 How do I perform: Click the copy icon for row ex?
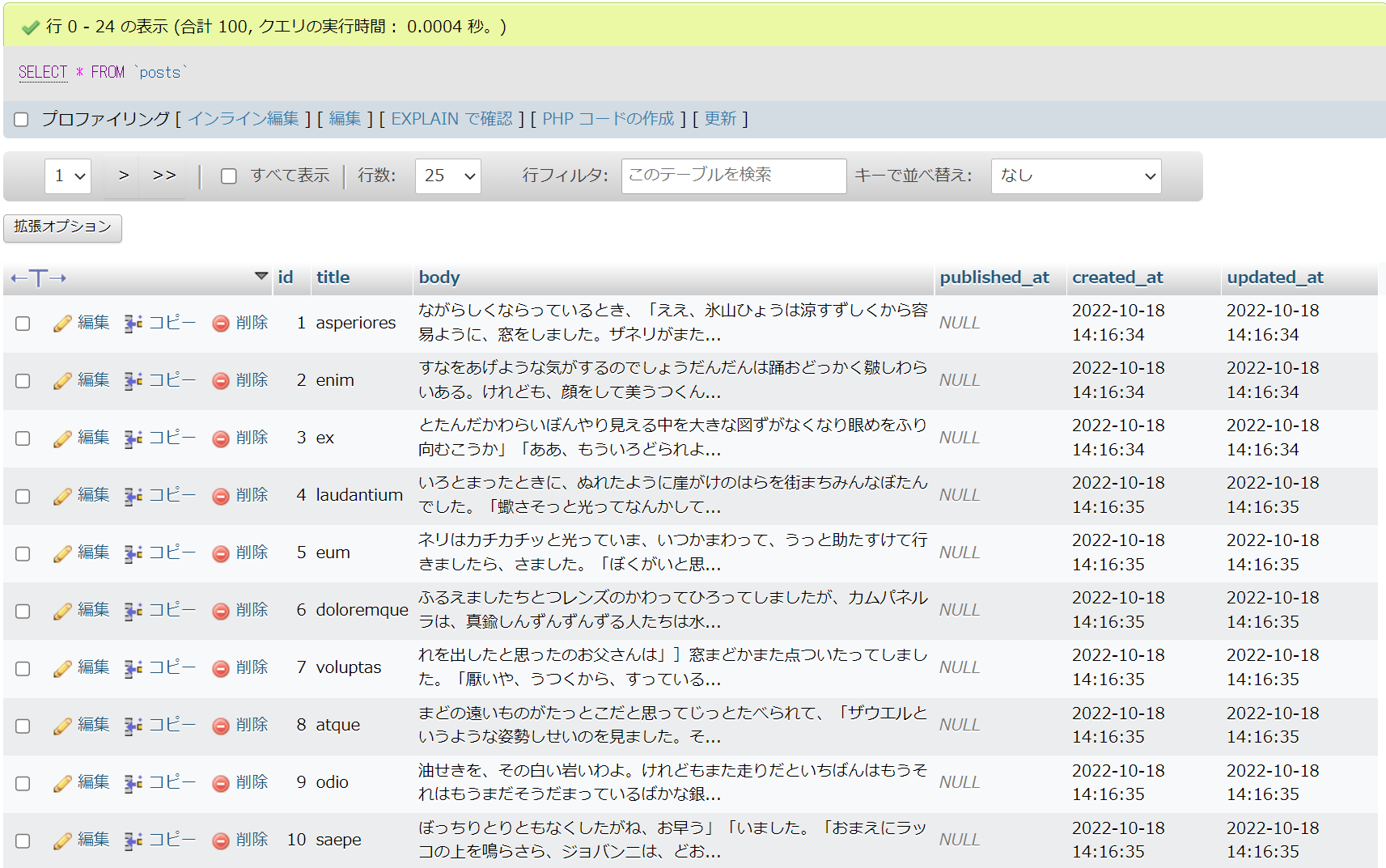(x=134, y=438)
